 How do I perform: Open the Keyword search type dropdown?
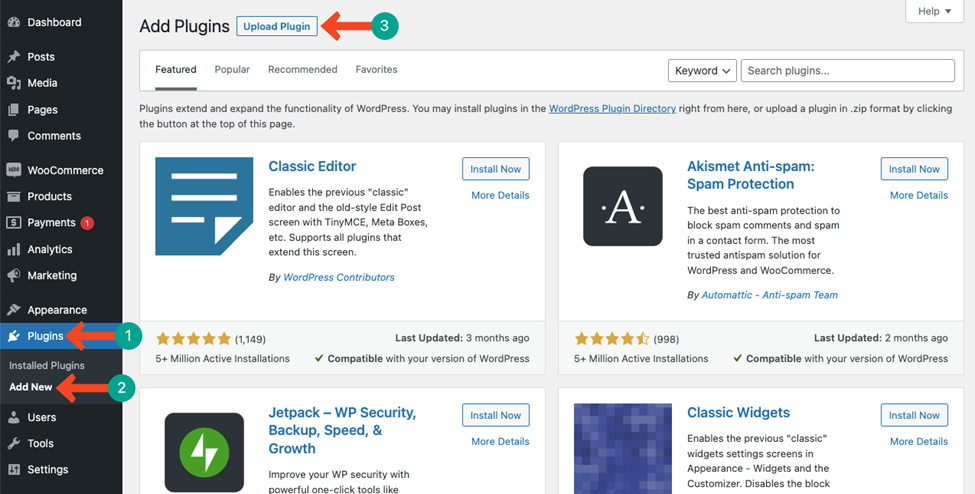(702, 71)
